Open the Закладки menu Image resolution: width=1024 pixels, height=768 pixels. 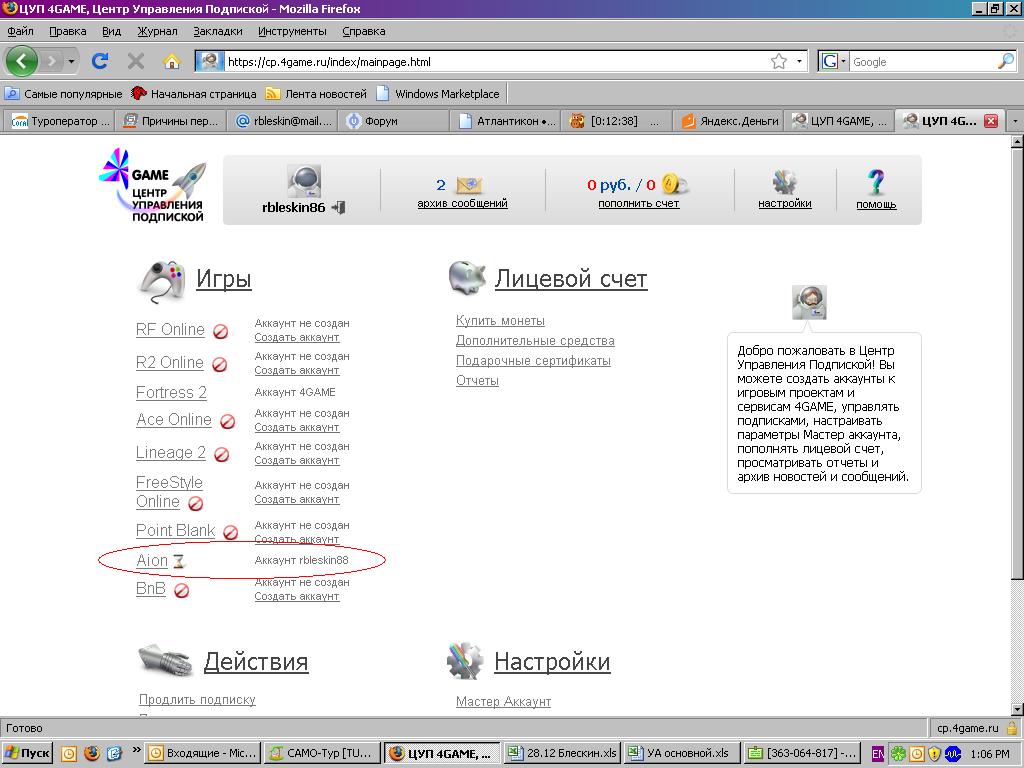pos(217,31)
